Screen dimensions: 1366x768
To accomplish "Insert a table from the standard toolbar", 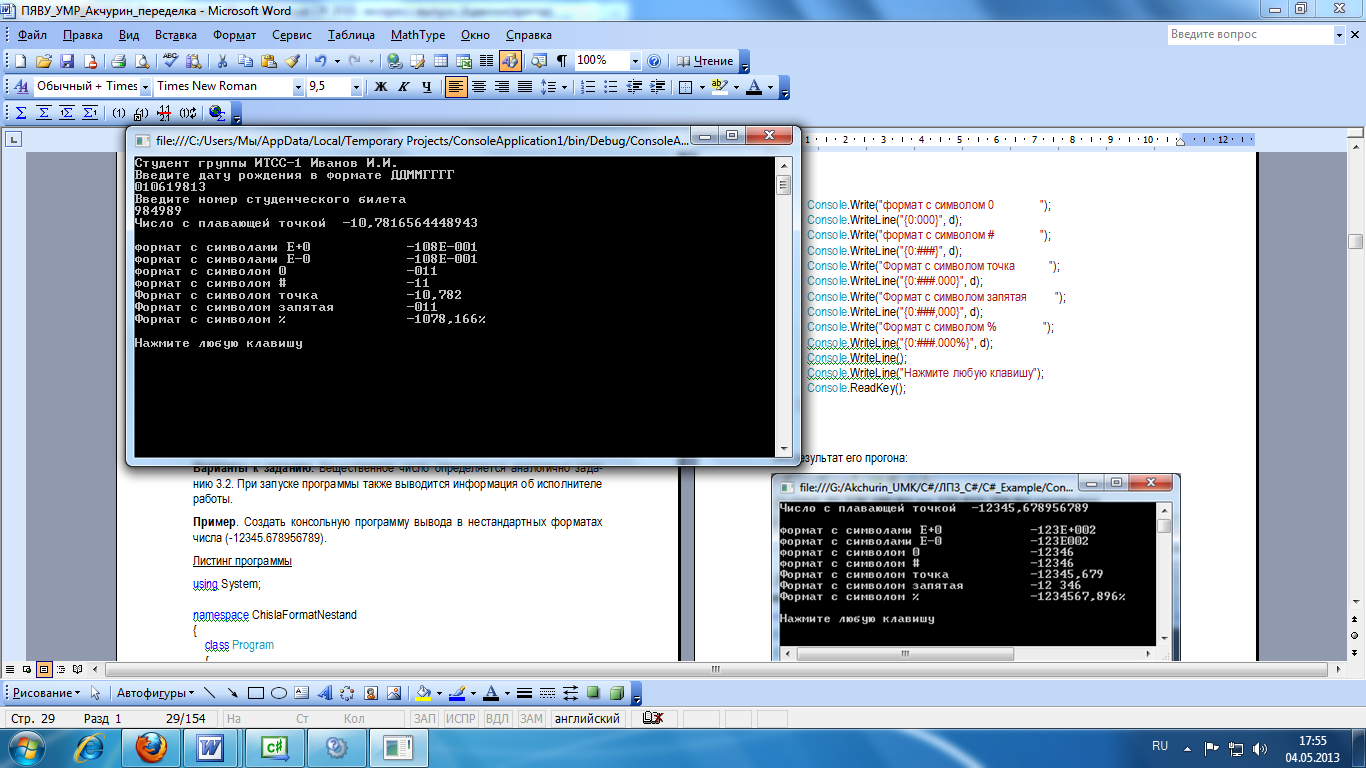I will (x=440, y=61).
